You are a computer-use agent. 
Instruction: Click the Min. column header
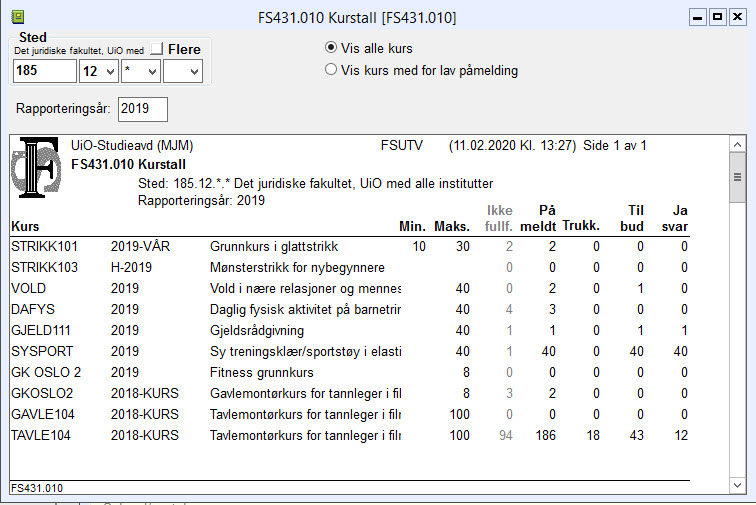[412, 226]
